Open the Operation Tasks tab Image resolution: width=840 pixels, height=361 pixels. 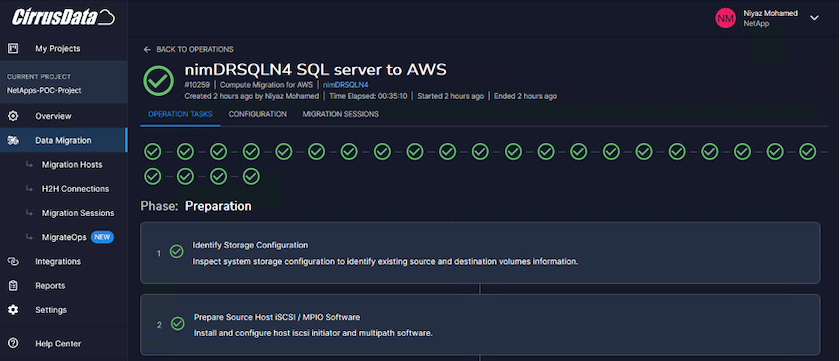(180, 114)
